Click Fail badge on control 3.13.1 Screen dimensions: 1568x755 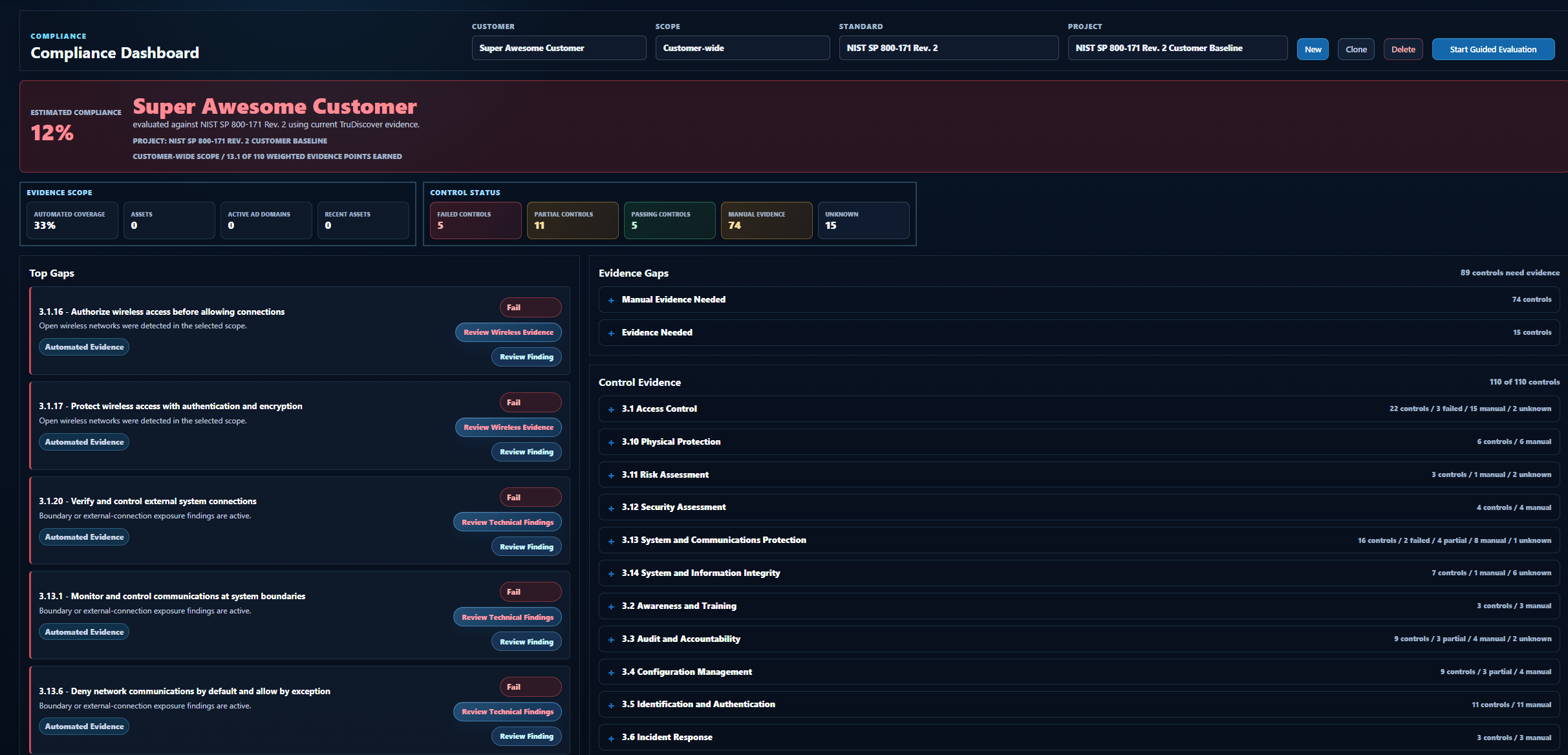[531, 592]
